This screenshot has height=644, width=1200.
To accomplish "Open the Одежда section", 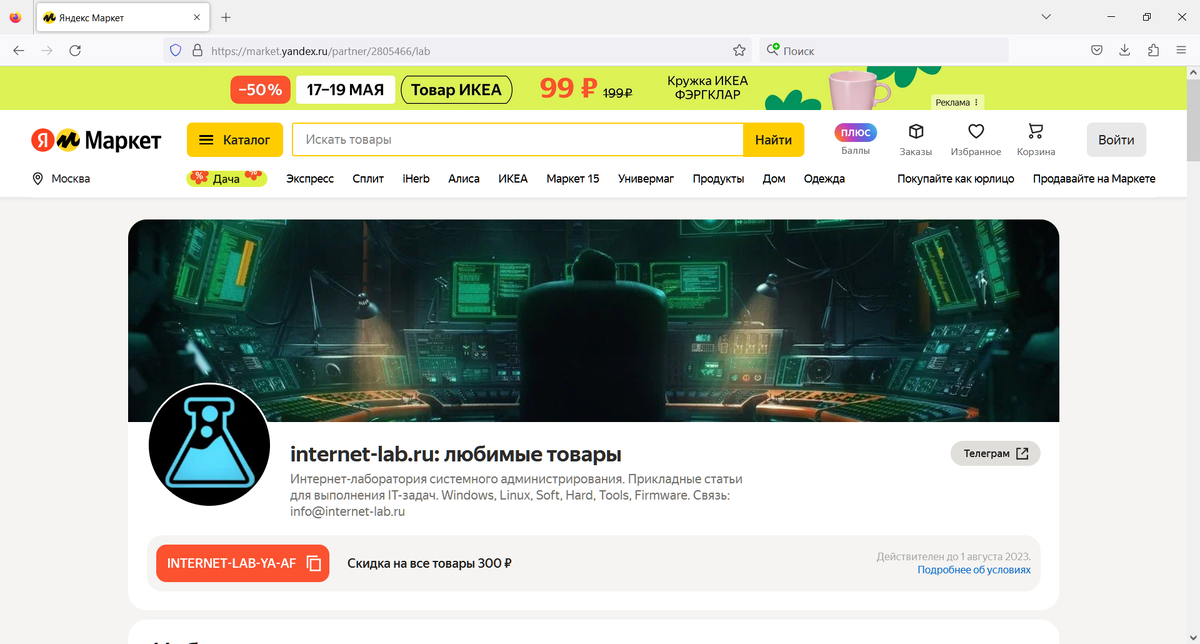I will pyautogui.click(x=824, y=179).
